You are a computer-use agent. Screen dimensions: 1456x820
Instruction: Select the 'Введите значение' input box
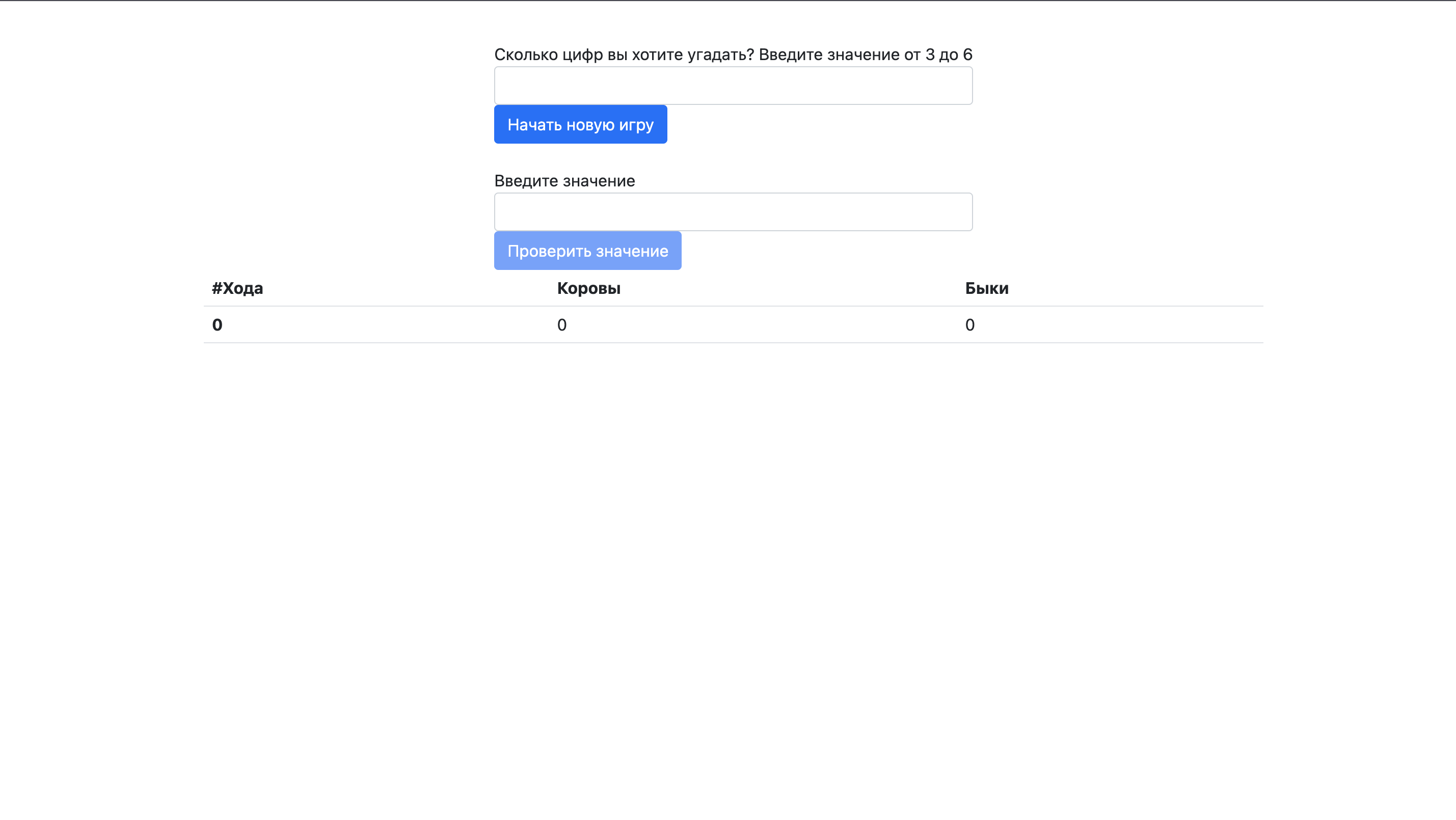coord(733,211)
